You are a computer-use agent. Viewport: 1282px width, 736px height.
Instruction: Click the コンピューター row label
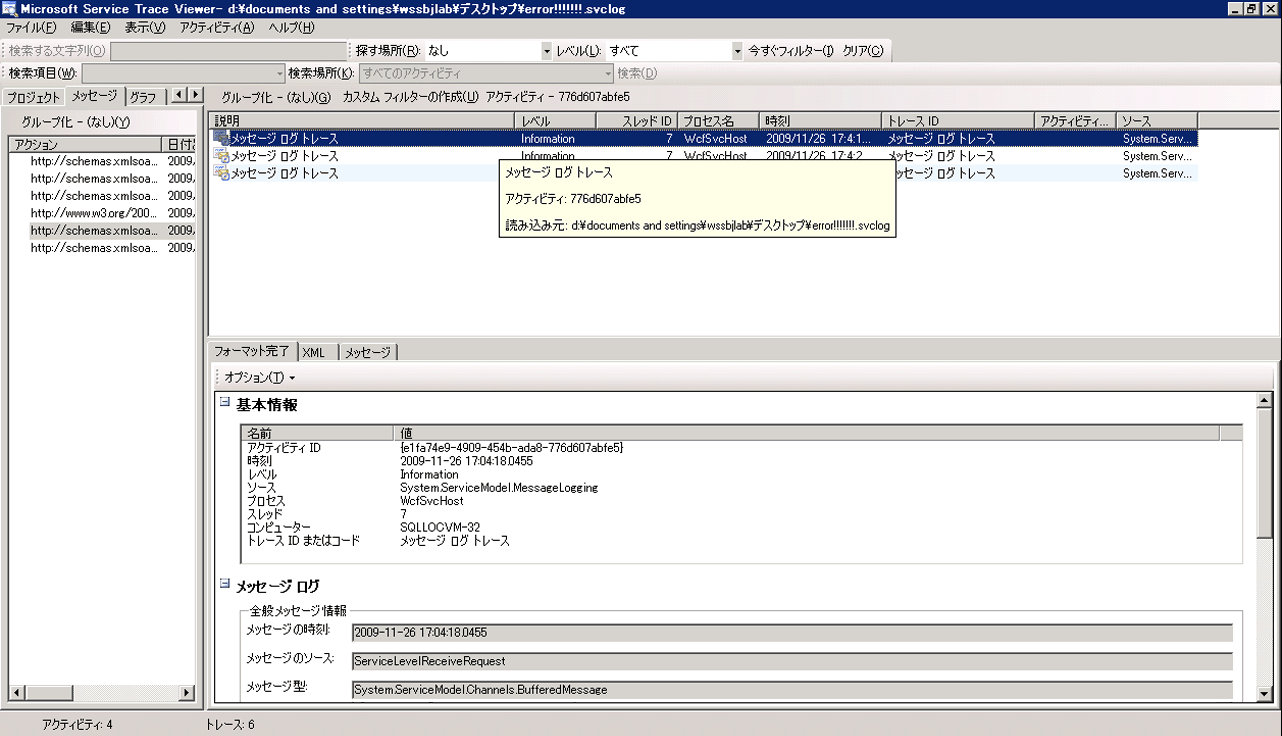click(x=279, y=527)
